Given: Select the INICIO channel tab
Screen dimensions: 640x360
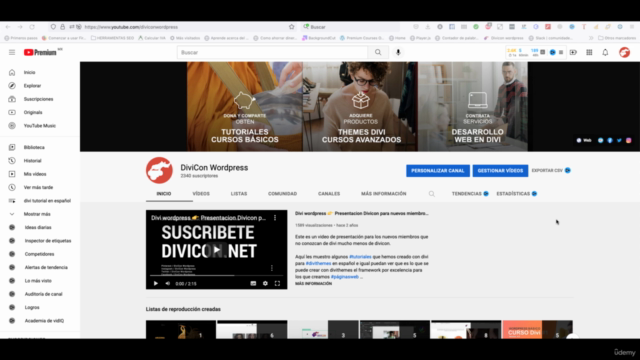Looking at the screenshot, I should tap(164, 194).
